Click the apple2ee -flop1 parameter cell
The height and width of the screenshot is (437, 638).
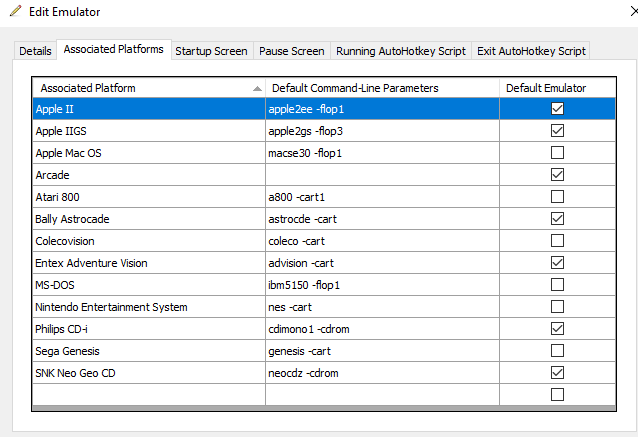(382, 109)
